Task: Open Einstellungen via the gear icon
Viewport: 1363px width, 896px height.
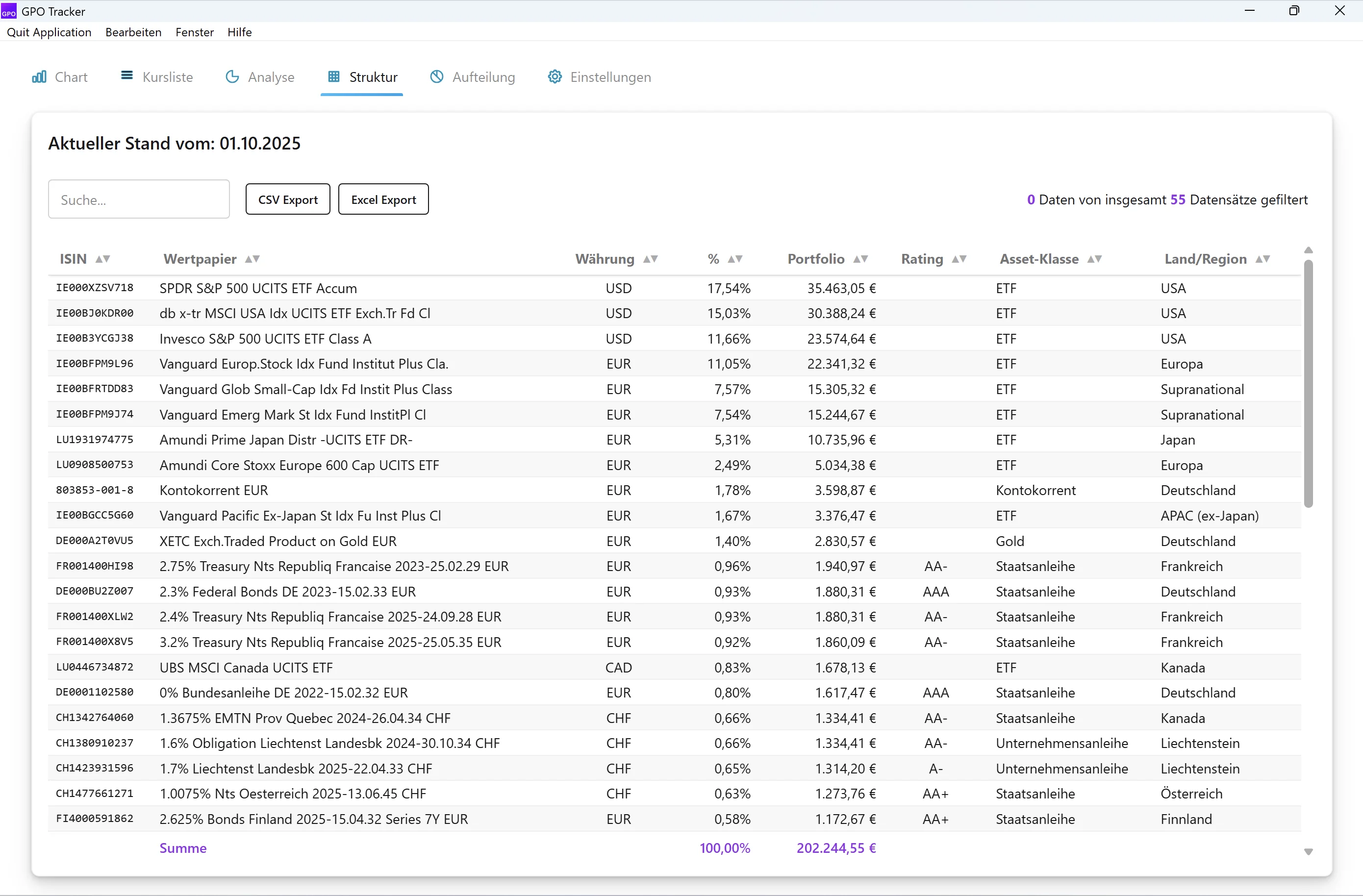Action: pos(555,76)
